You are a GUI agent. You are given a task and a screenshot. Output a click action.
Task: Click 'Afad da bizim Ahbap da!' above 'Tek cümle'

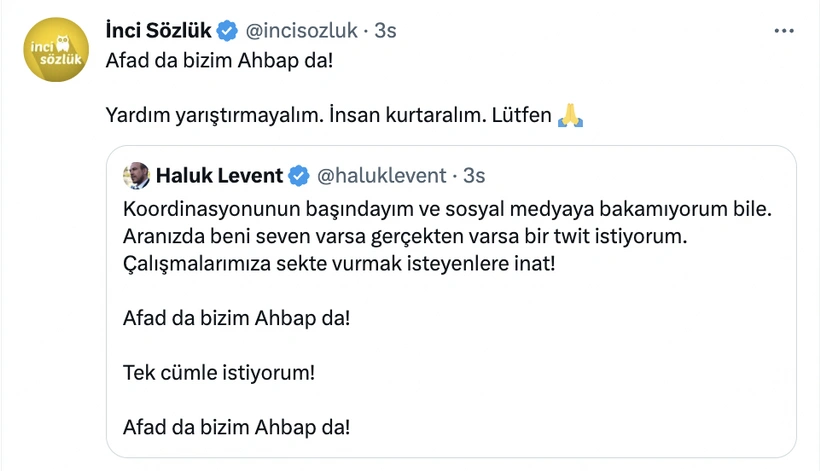coord(236,321)
